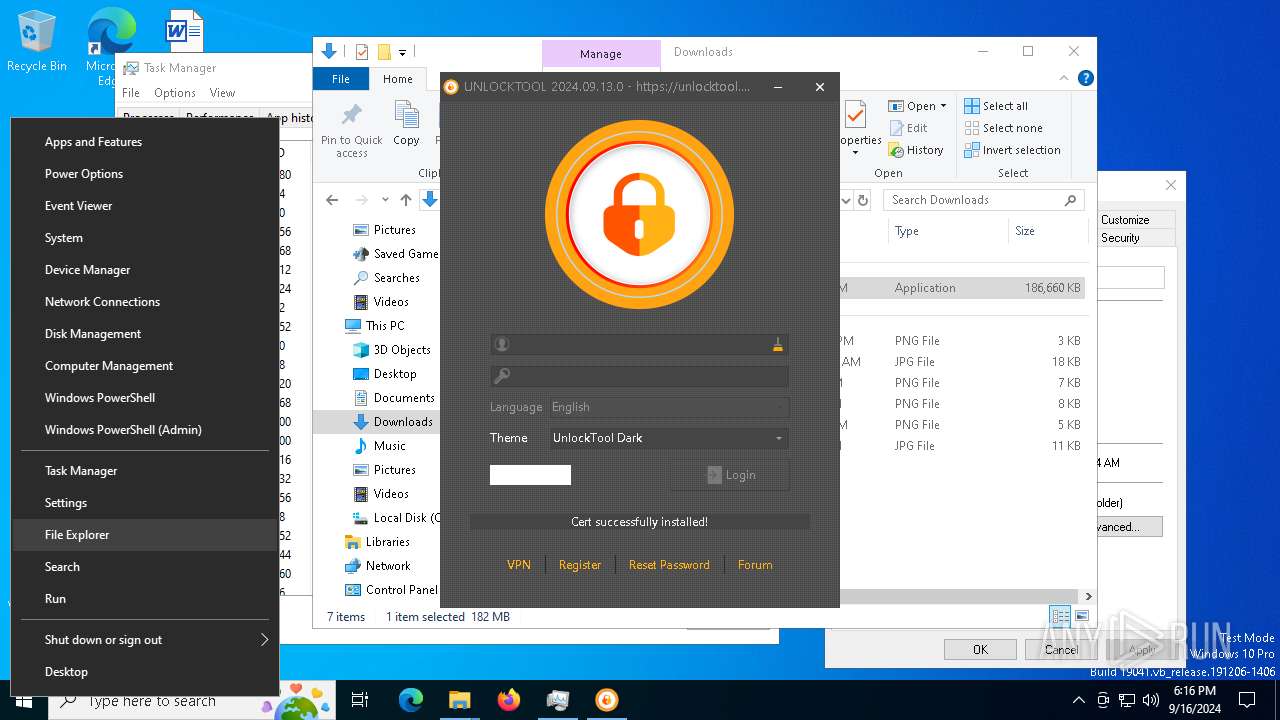This screenshot has width=1280, height=720.
Task: Open the notification center icon
Action: (1247, 700)
